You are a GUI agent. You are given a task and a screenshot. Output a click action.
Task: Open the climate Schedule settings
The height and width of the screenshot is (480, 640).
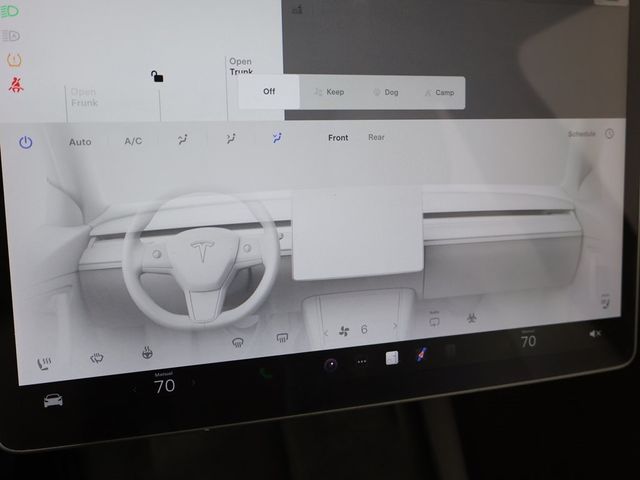[582, 134]
